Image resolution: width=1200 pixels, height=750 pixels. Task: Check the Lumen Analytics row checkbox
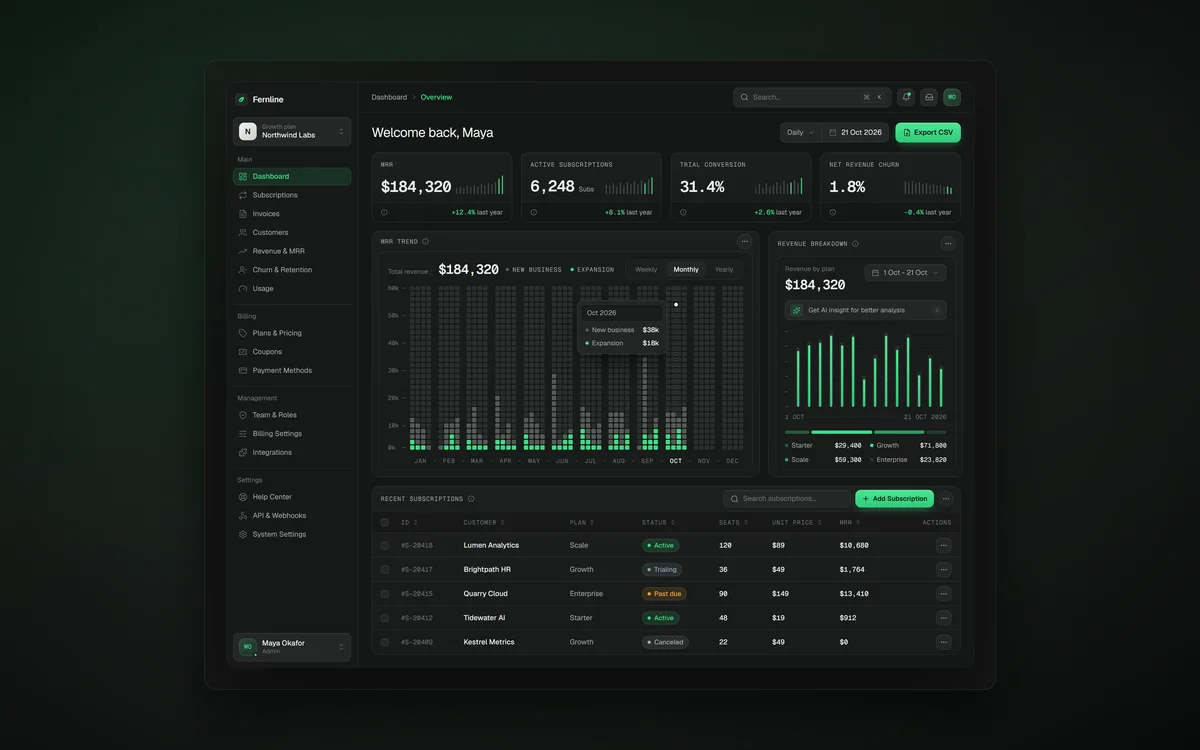pos(384,545)
